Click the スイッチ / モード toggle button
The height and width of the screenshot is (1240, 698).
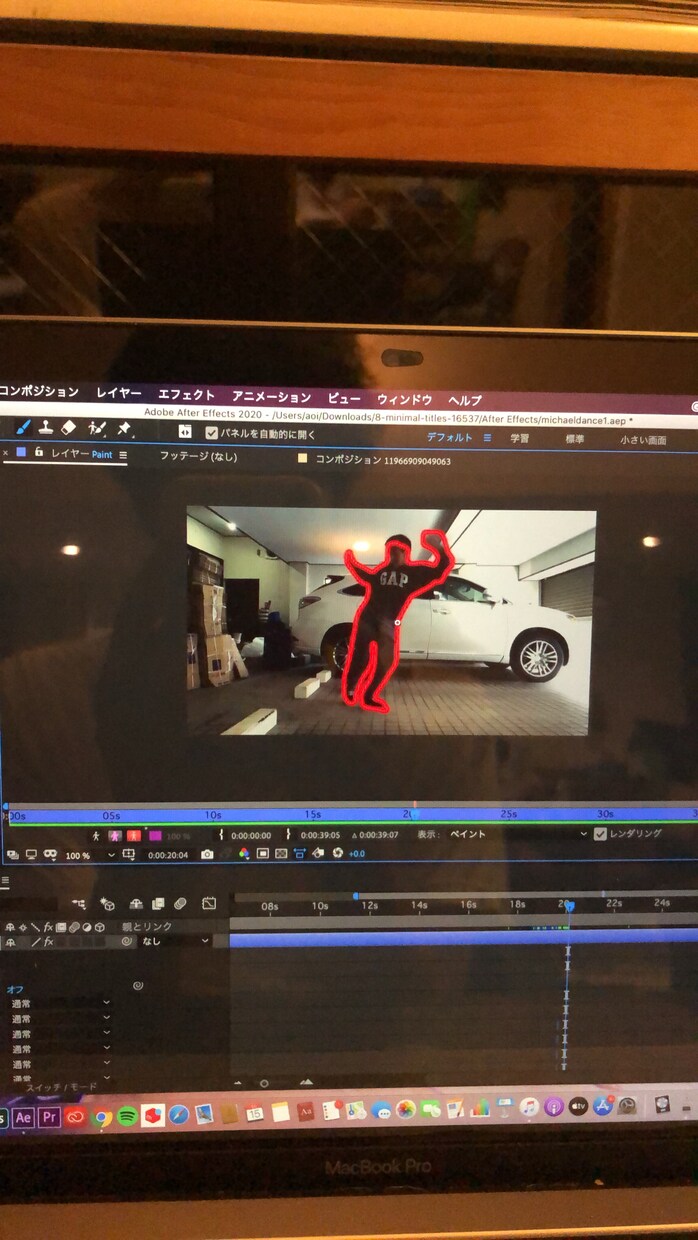point(61,1086)
